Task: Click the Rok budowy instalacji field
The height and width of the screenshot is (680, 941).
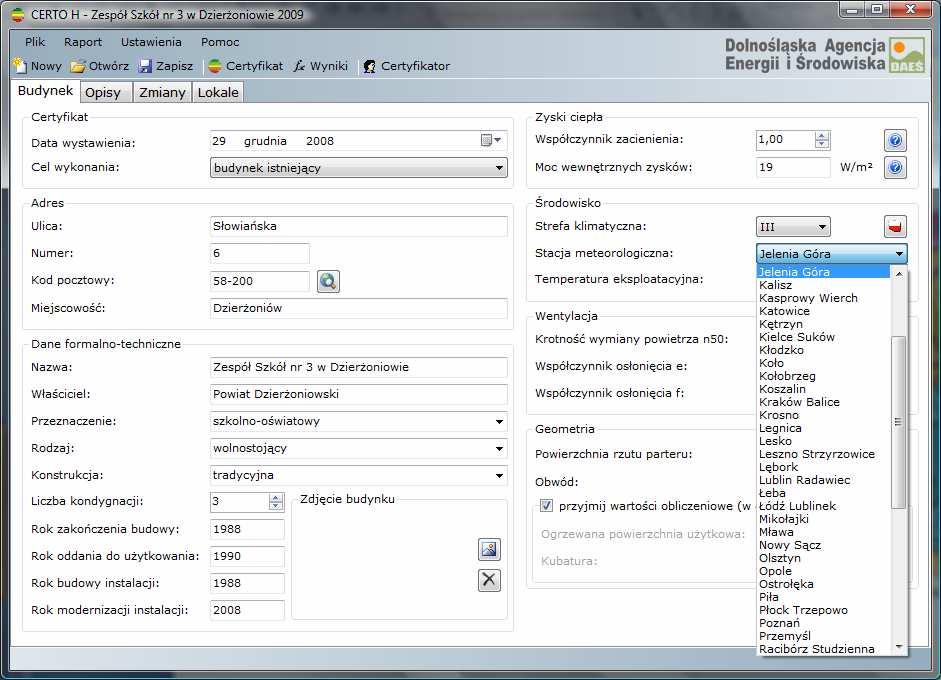Action: pyautogui.click(x=247, y=583)
